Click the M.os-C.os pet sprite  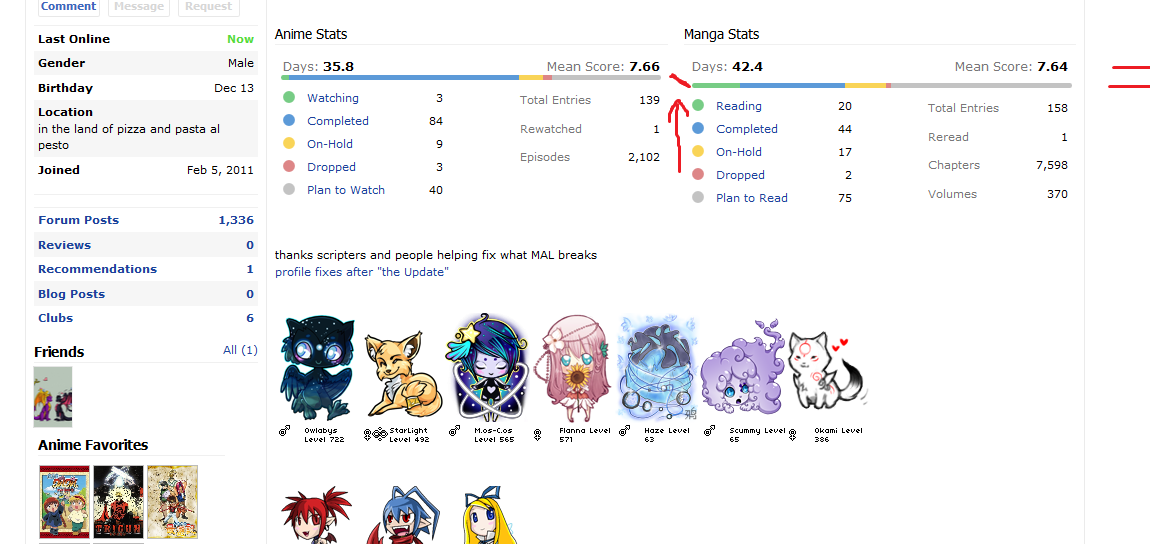[487, 368]
